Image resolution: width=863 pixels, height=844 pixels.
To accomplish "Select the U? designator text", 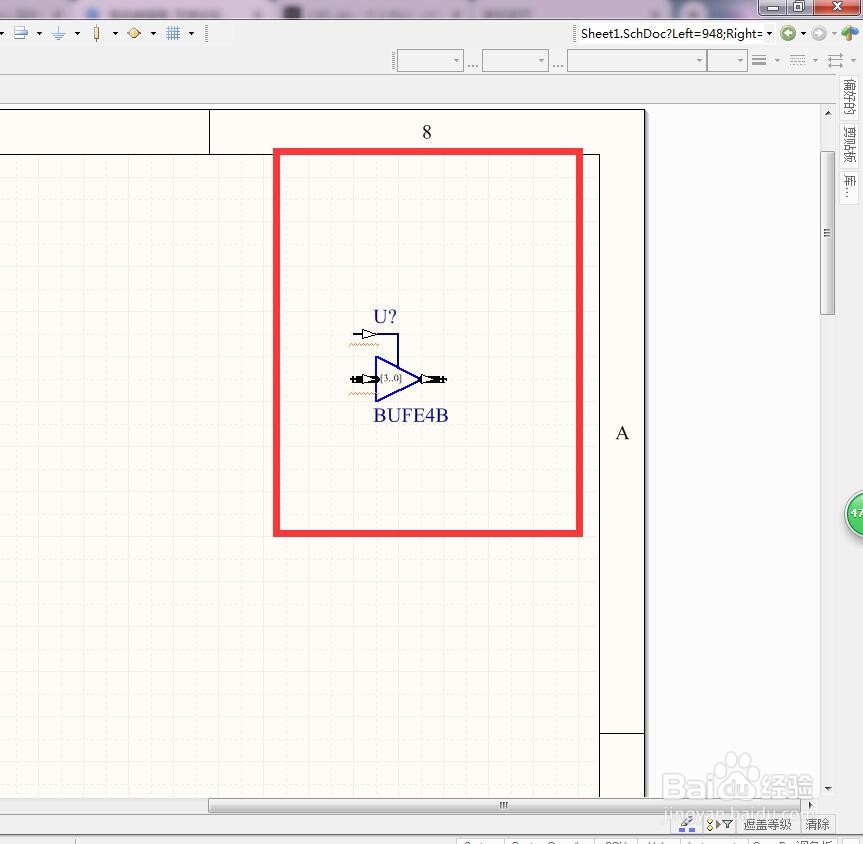I will 385,317.
